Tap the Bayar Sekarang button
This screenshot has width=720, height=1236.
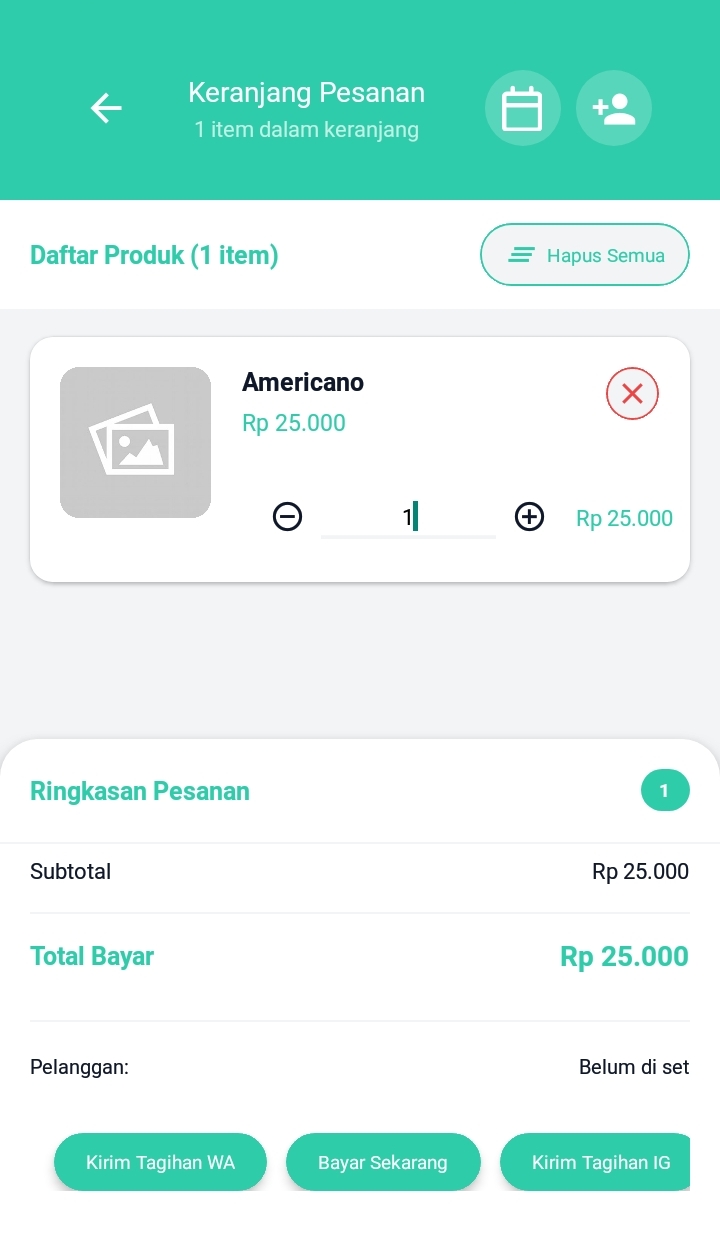[383, 1163]
